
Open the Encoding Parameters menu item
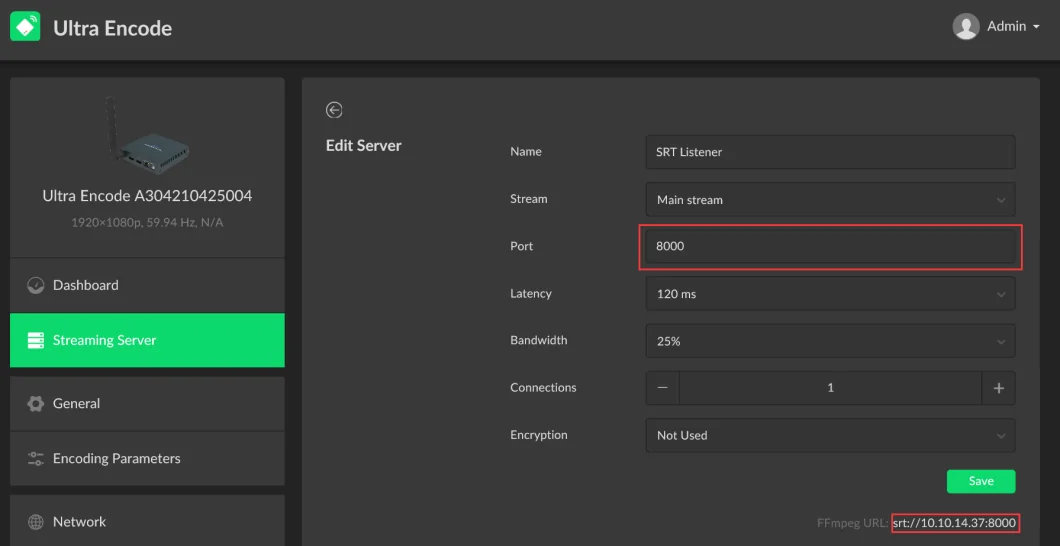click(x=147, y=459)
